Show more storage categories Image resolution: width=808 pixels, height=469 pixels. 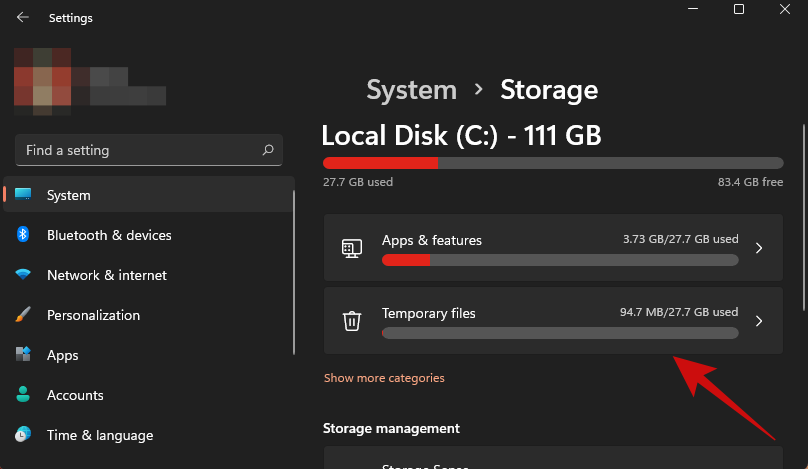[x=384, y=378]
